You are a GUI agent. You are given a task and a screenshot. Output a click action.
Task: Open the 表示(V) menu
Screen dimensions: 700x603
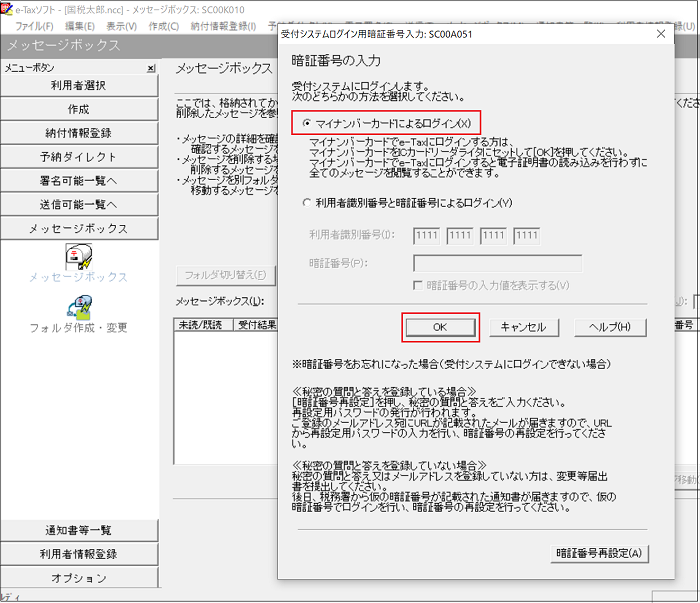(x=122, y=25)
